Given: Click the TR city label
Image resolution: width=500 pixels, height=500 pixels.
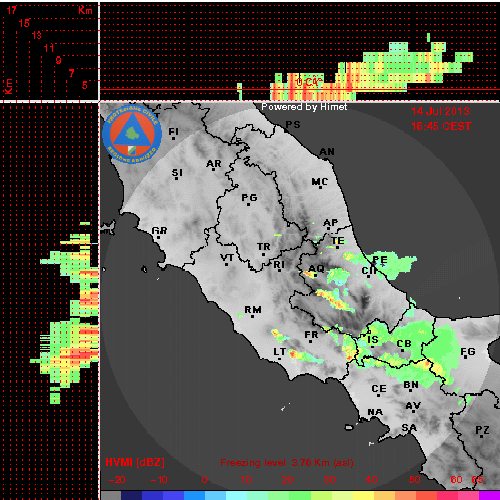Looking at the screenshot, I should (x=264, y=247).
